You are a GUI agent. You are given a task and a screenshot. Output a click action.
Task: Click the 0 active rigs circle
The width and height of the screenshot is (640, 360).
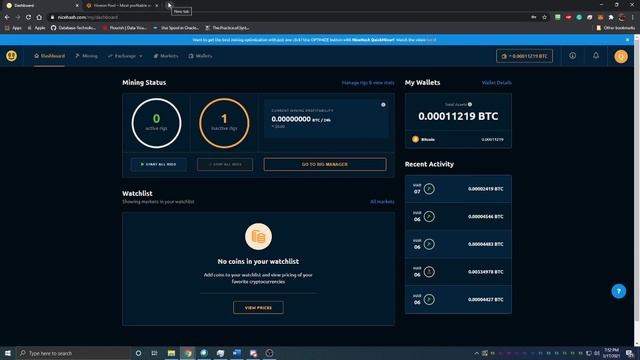pyautogui.click(x=156, y=123)
